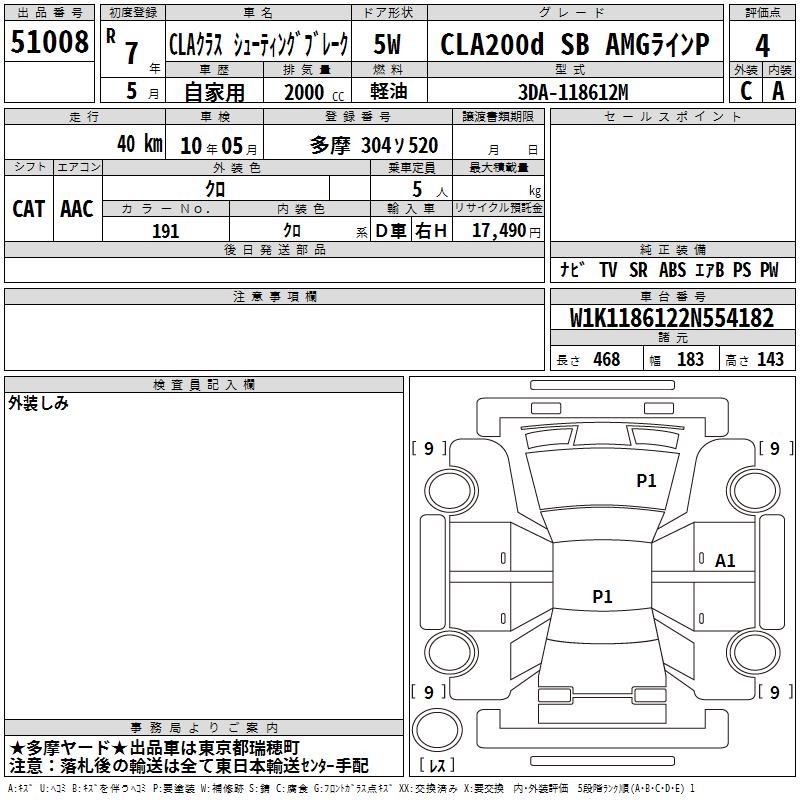
Task: Select the vehicle history value 自家用
Action: pyautogui.click(x=214, y=92)
